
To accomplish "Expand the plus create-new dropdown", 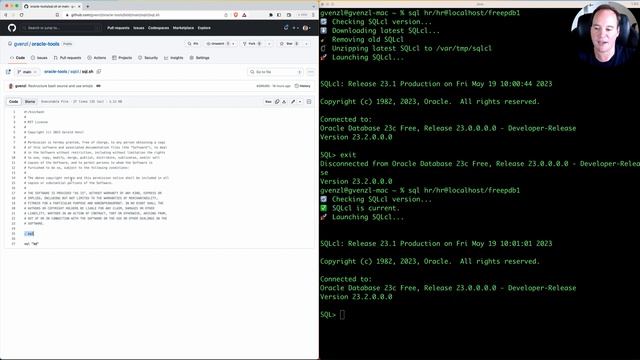I will click(x=295, y=28).
